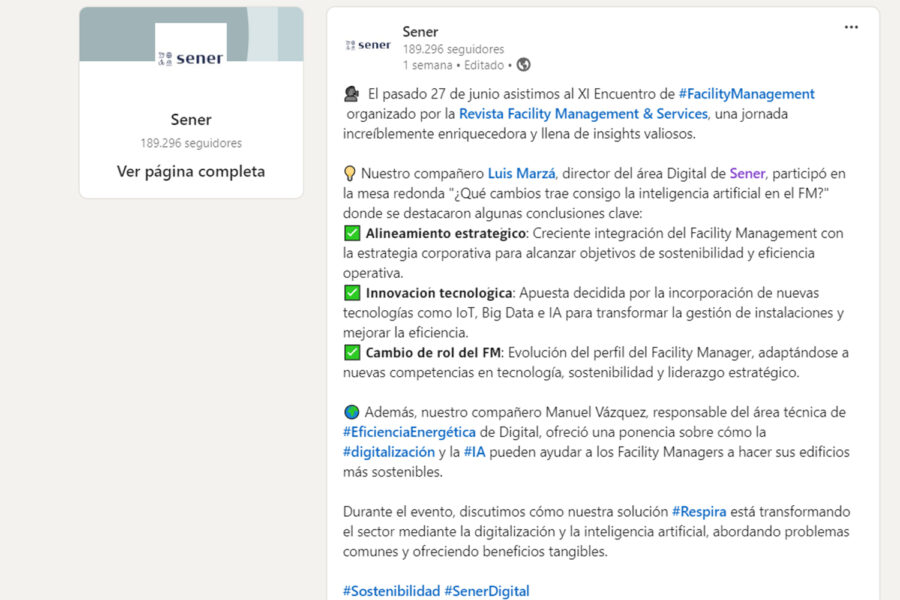Click the globe emoji before Además
Screen dimensions: 900x600
tap(351, 412)
